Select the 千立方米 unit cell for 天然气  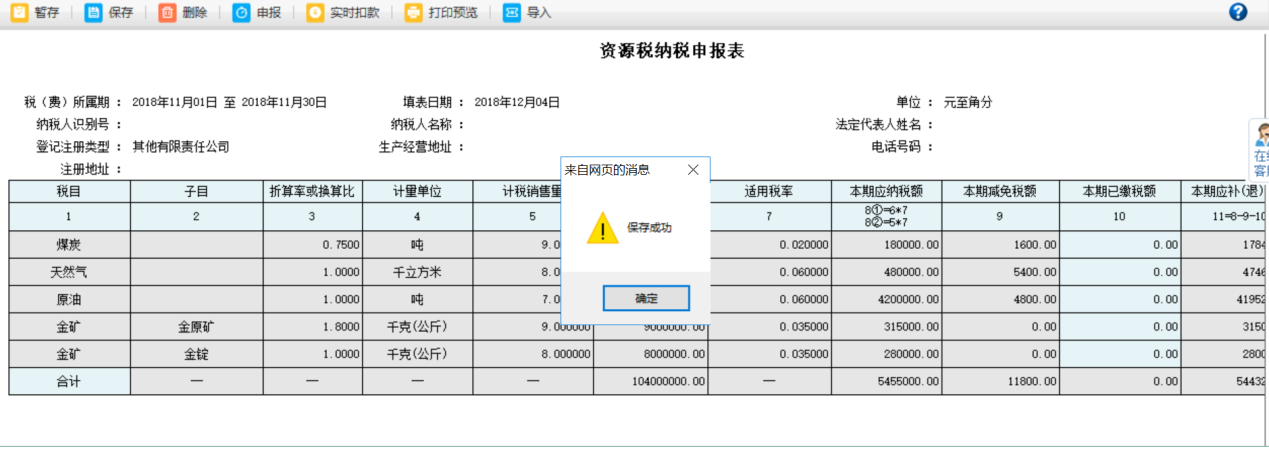[417, 272]
